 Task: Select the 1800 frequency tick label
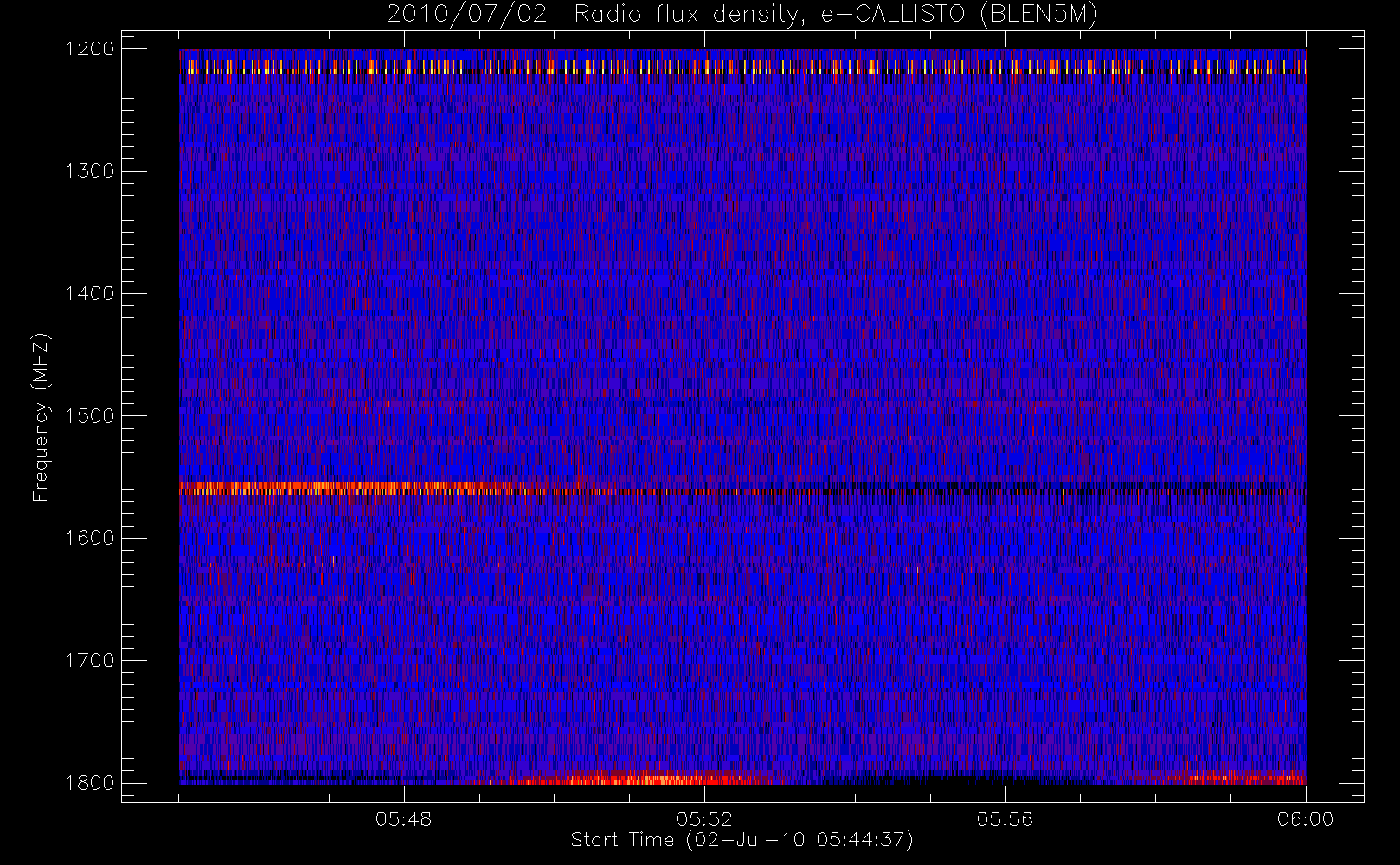coord(90,783)
